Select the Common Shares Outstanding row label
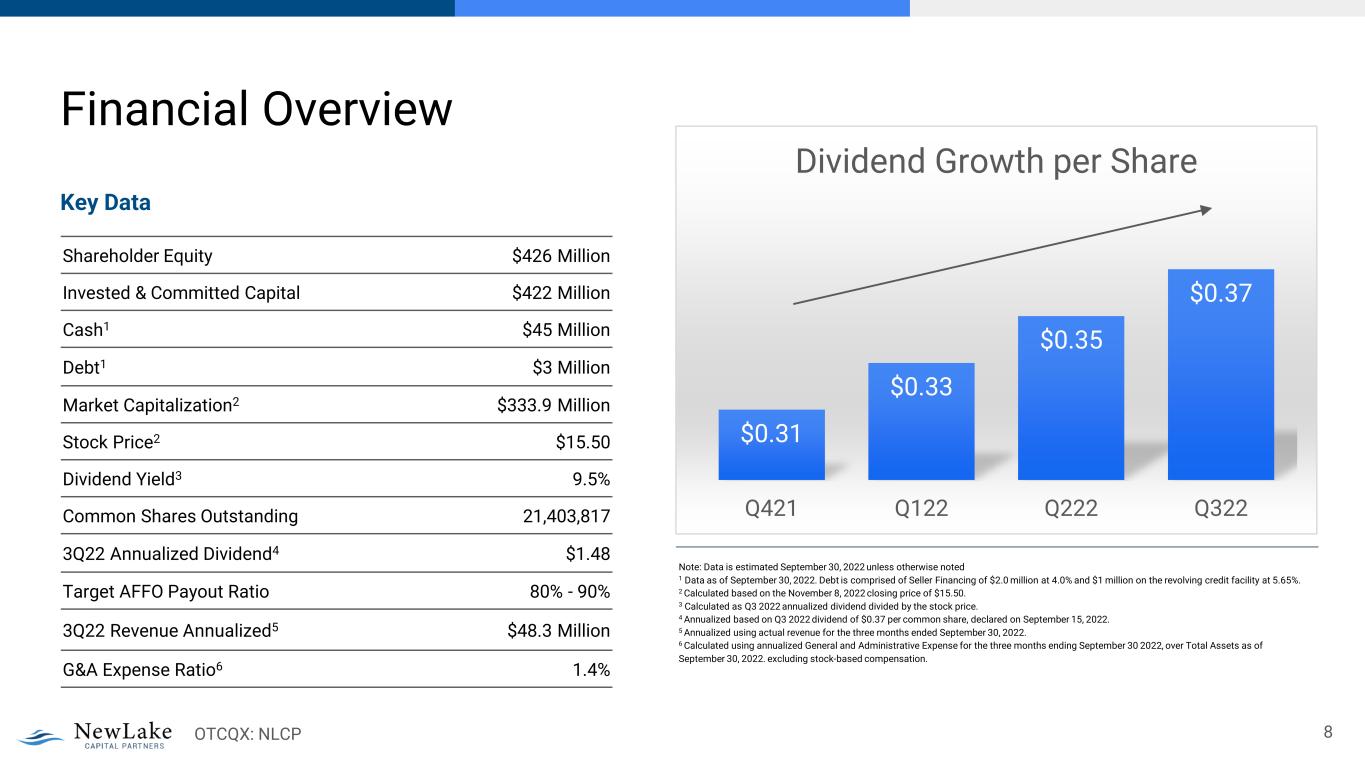 click(180, 517)
